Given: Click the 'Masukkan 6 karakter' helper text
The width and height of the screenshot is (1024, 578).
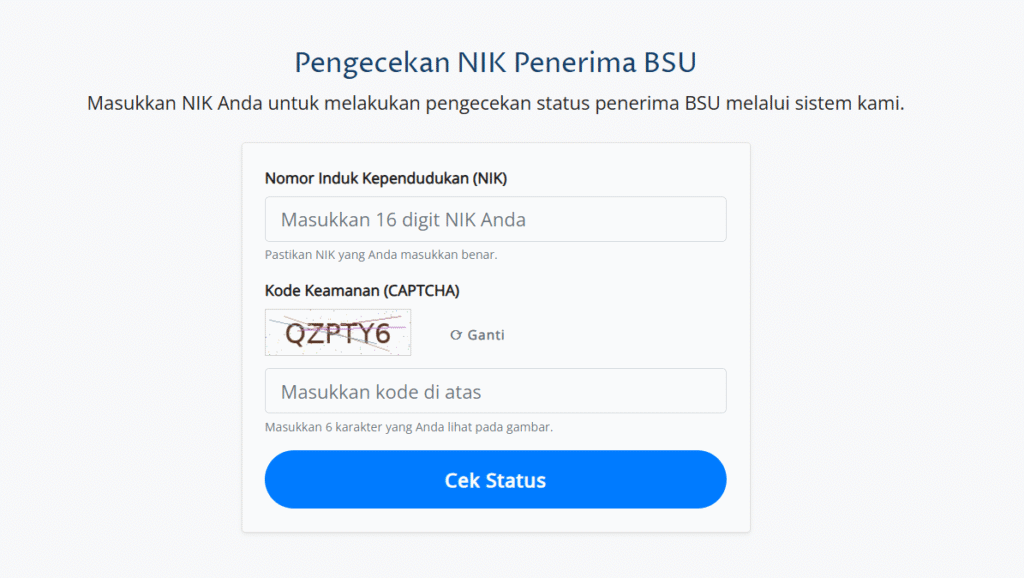Looking at the screenshot, I should tap(408, 427).
